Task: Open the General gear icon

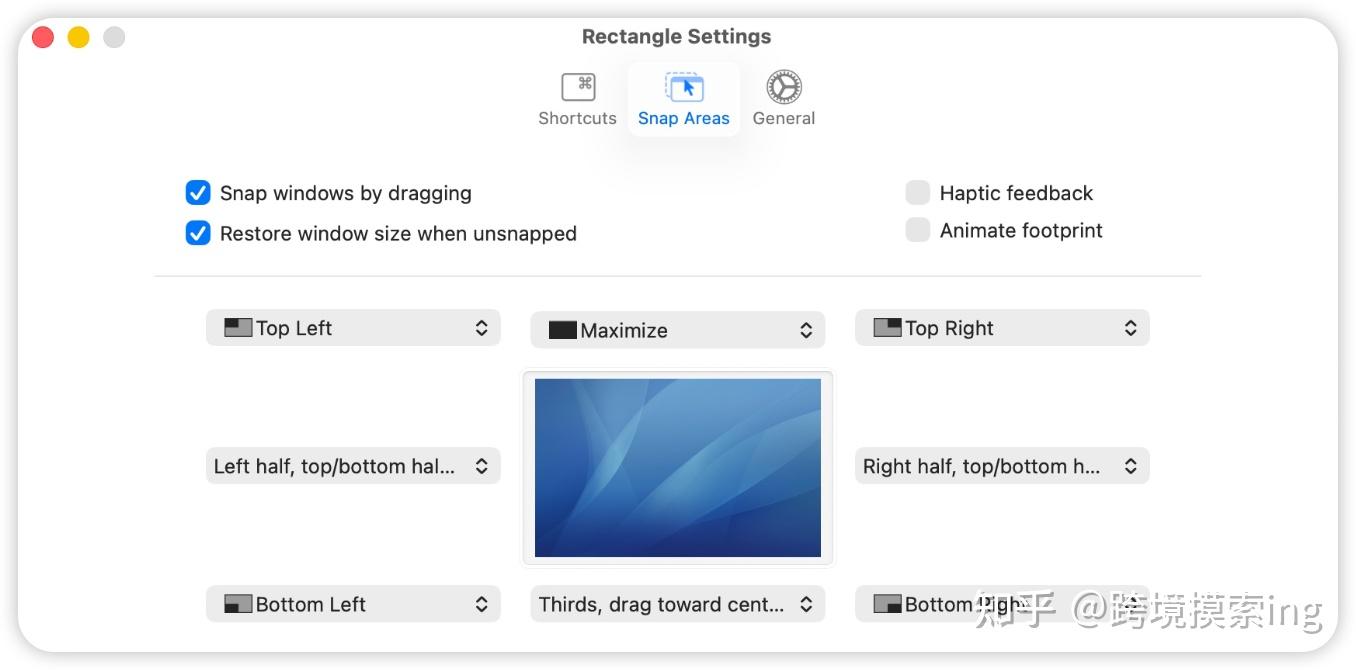Action: 784,87
